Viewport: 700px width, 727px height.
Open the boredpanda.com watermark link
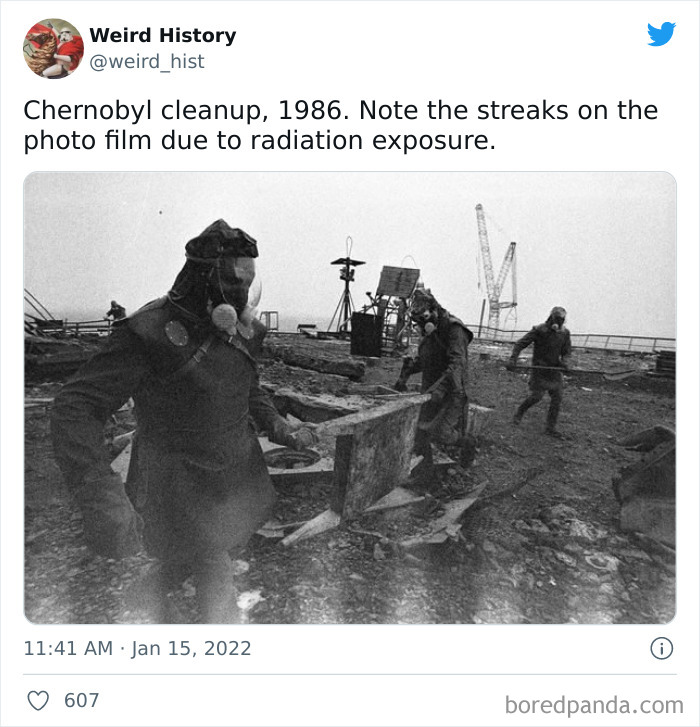click(594, 706)
